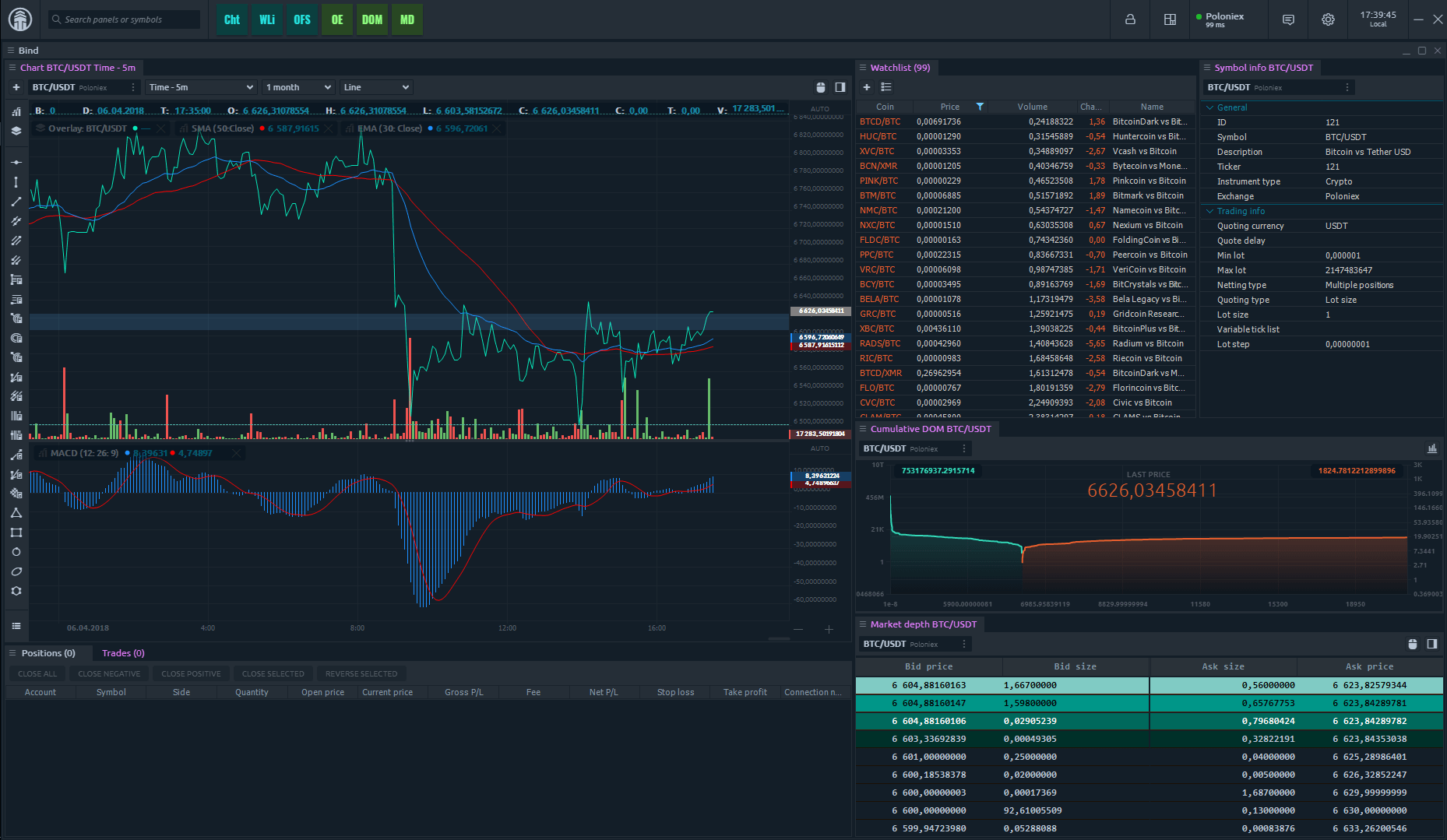The height and width of the screenshot is (840, 1447).
Task: Select the rectangle drawing tool
Action: click(16, 532)
